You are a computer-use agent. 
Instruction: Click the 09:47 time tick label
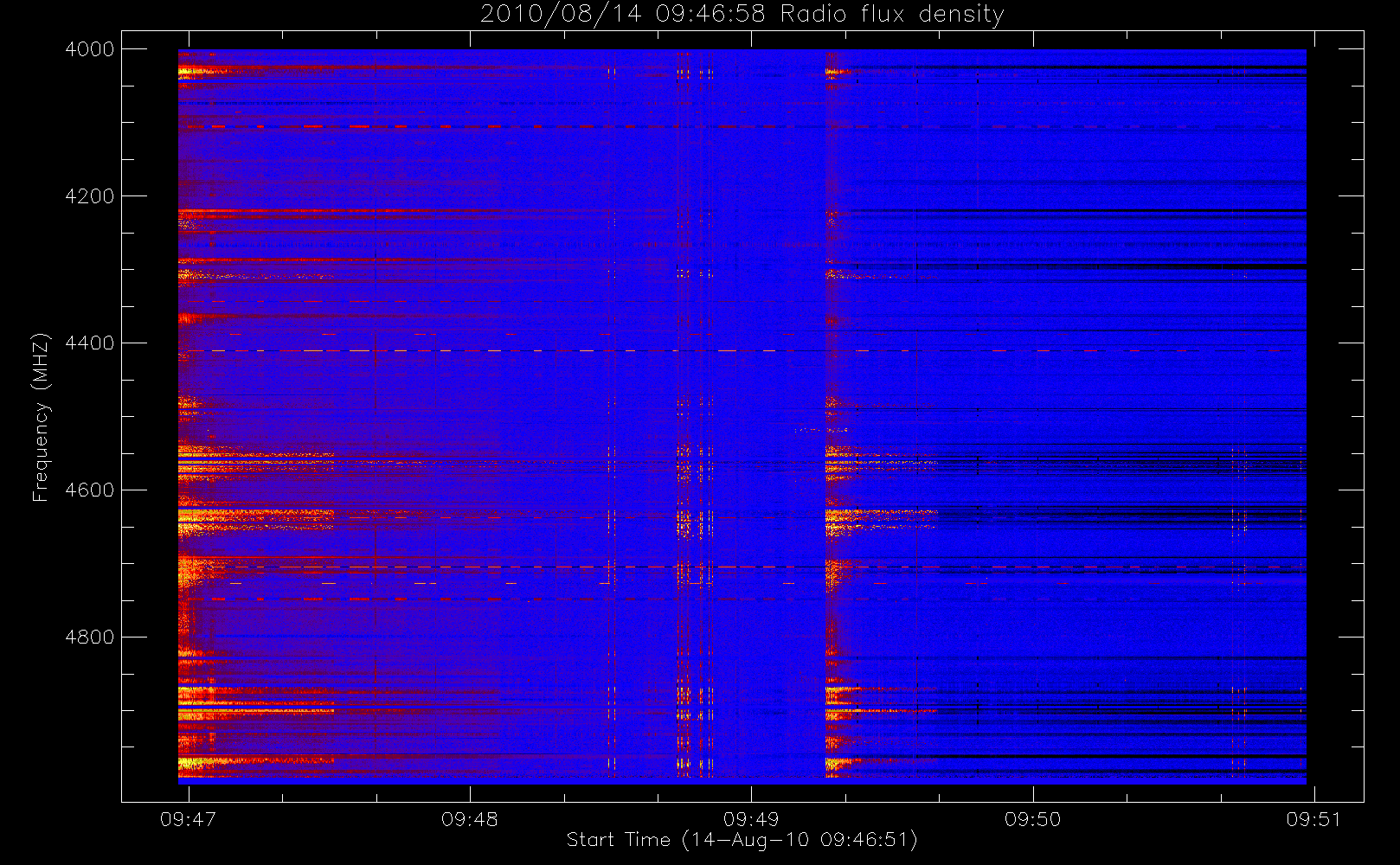pyautogui.click(x=188, y=819)
